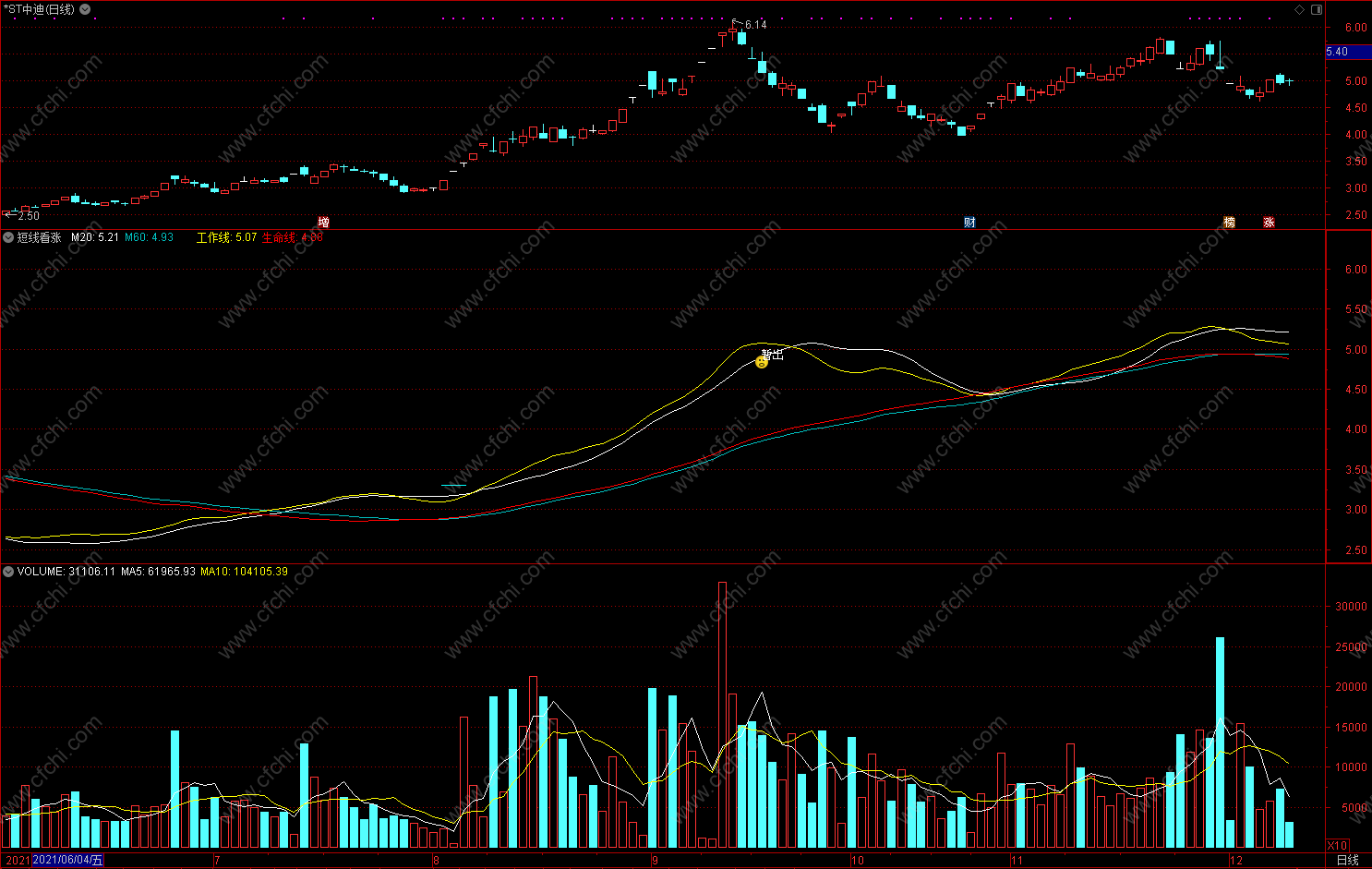Click the 榜 marker icon

[1229, 222]
